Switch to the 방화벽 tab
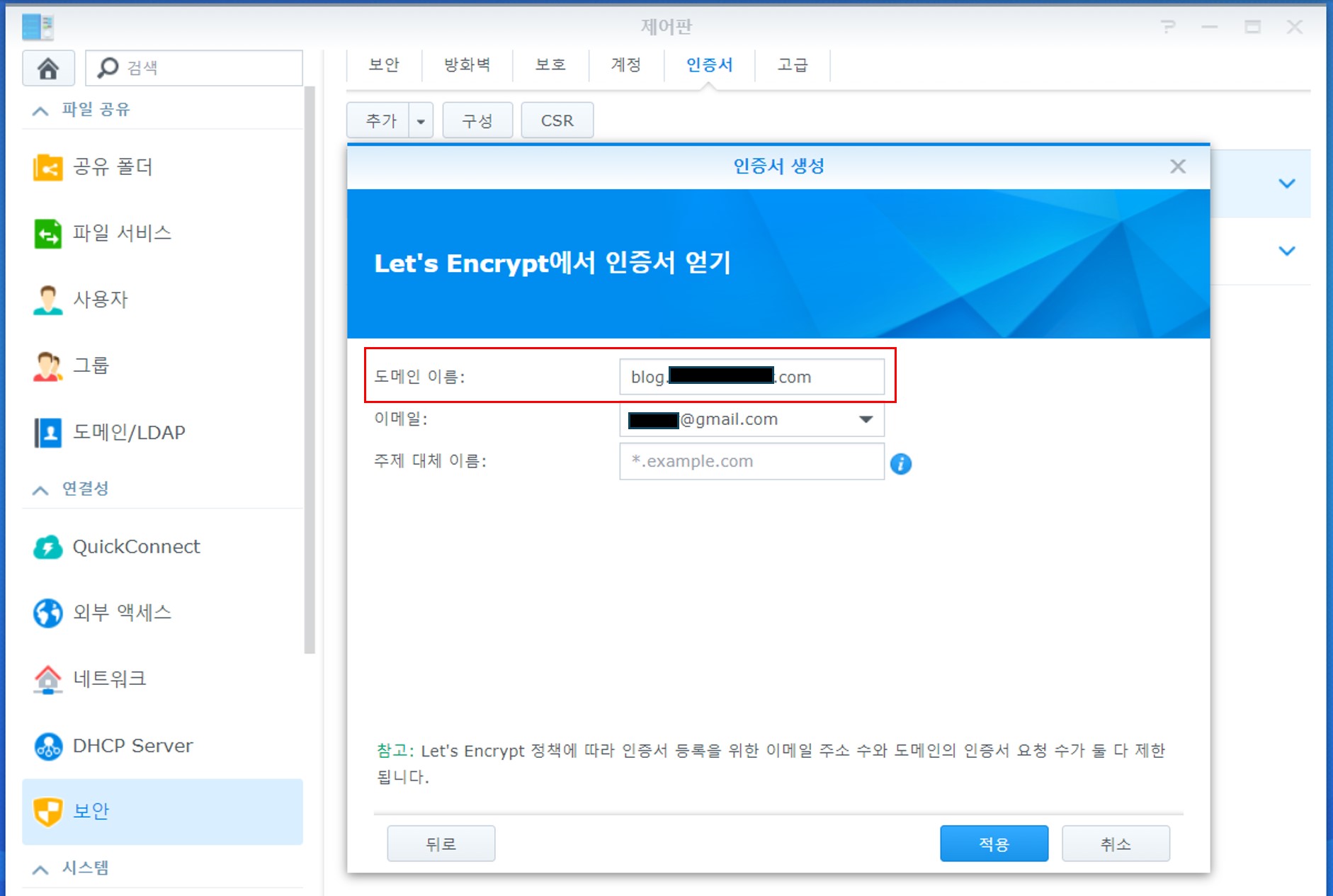The width and height of the screenshot is (1333, 896). pyautogui.click(x=467, y=65)
